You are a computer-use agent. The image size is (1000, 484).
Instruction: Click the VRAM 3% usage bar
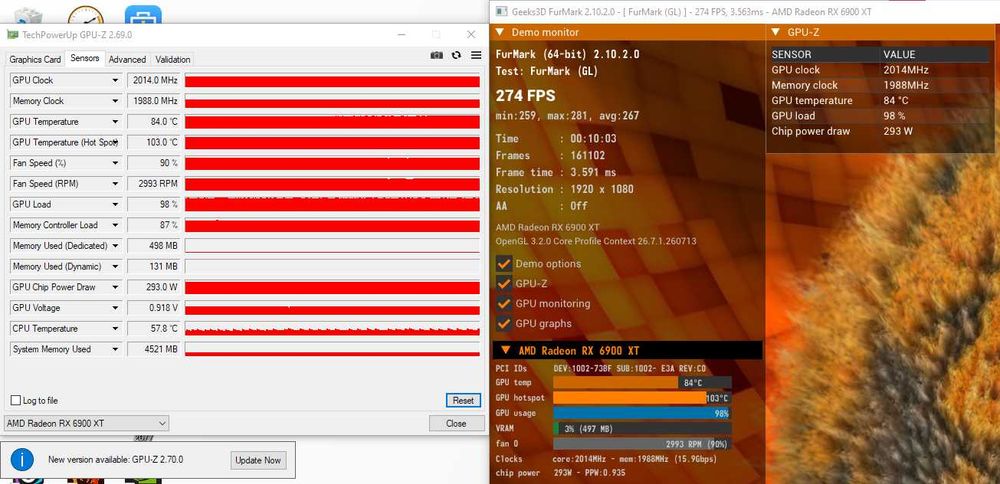tap(642, 429)
